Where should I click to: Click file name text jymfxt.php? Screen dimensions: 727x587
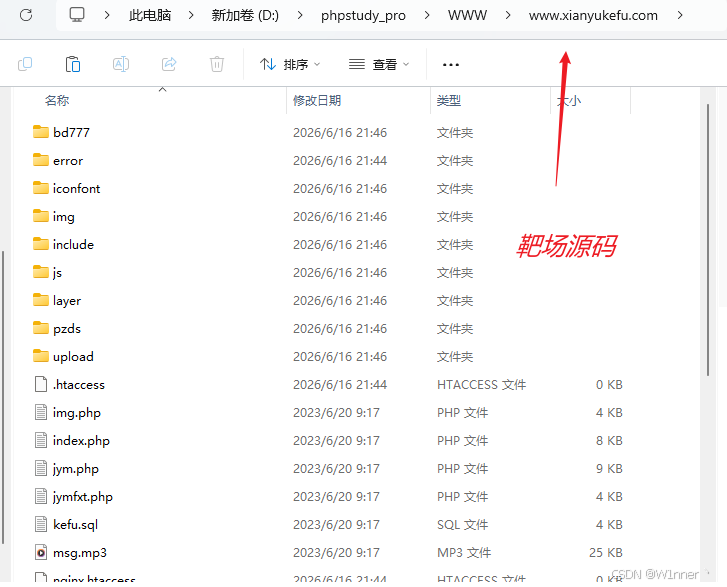click(x=83, y=497)
